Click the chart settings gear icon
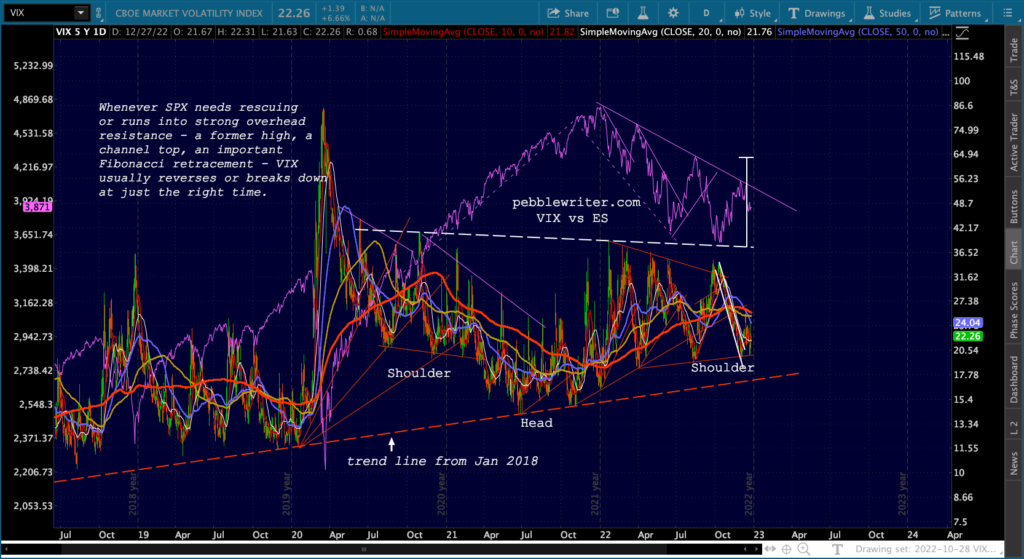Image resolution: width=1024 pixels, height=559 pixels. pyautogui.click(x=671, y=13)
